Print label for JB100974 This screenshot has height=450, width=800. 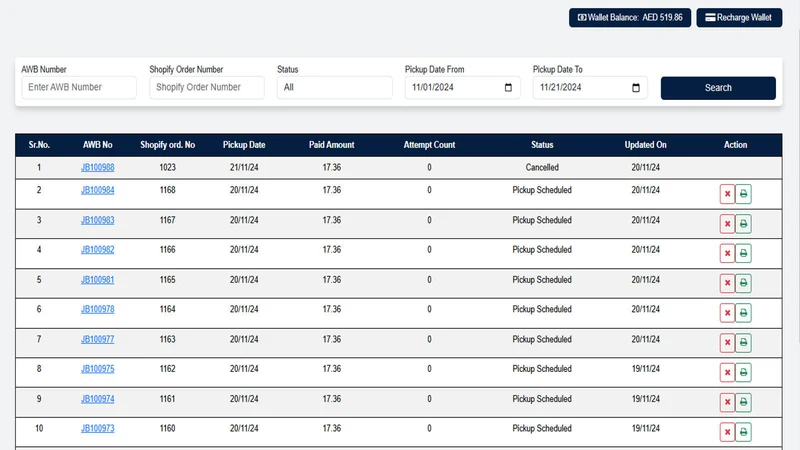click(x=743, y=403)
